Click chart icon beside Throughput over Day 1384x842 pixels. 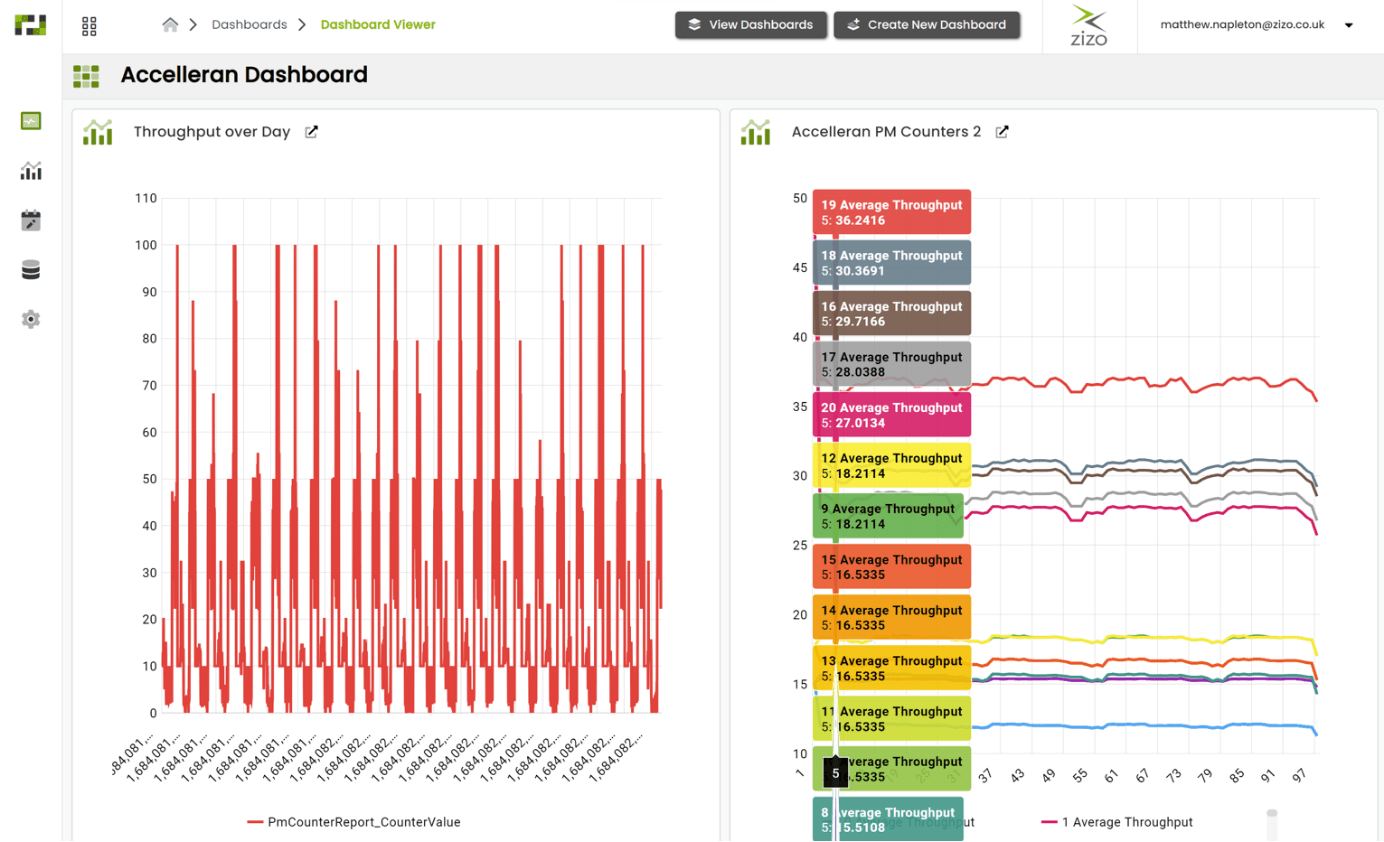[98, 132]
